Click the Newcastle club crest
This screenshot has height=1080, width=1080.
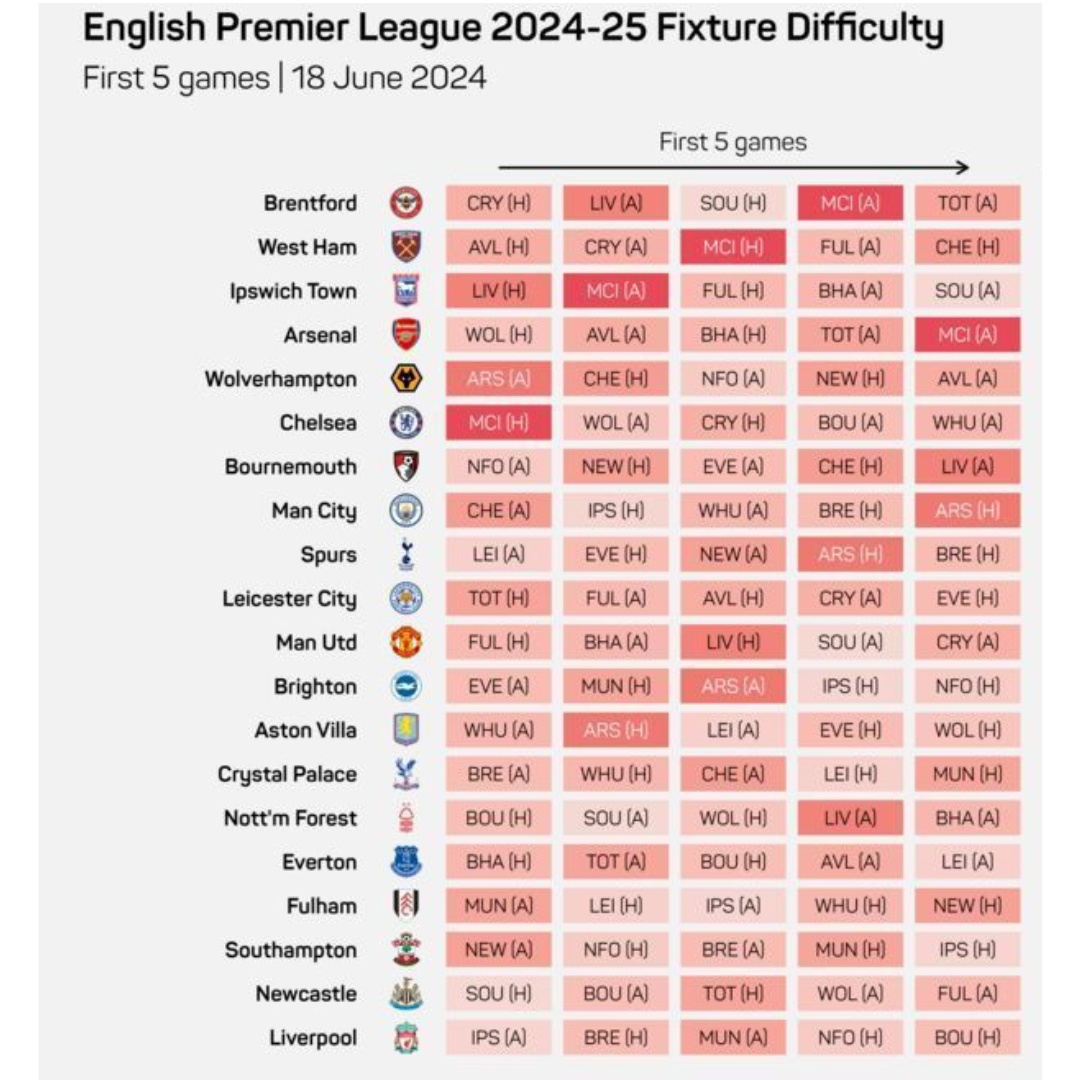pyautogui.click(x=406, y=994)
